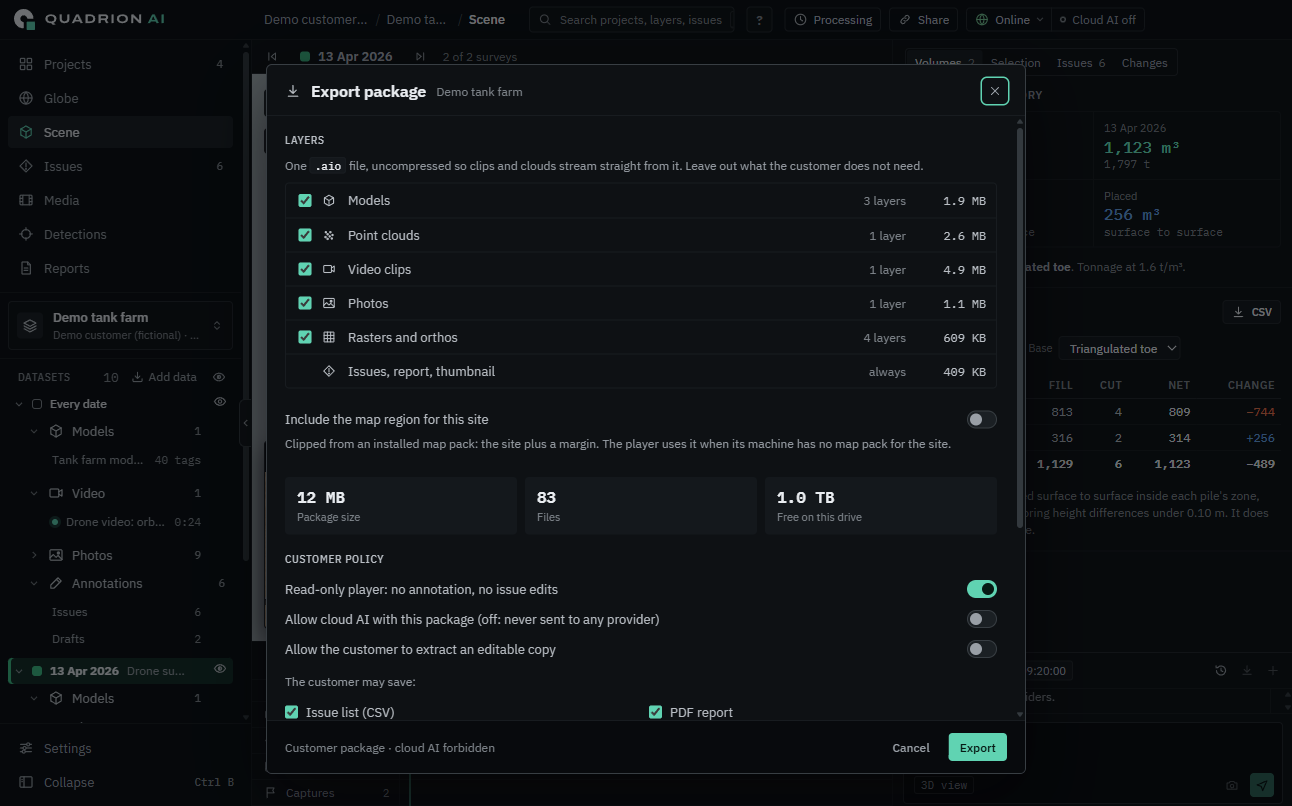The height and width of the screenshot is (806, 1292).
Task: Uncheck the Photos layer checkbox
Action: 305,303
